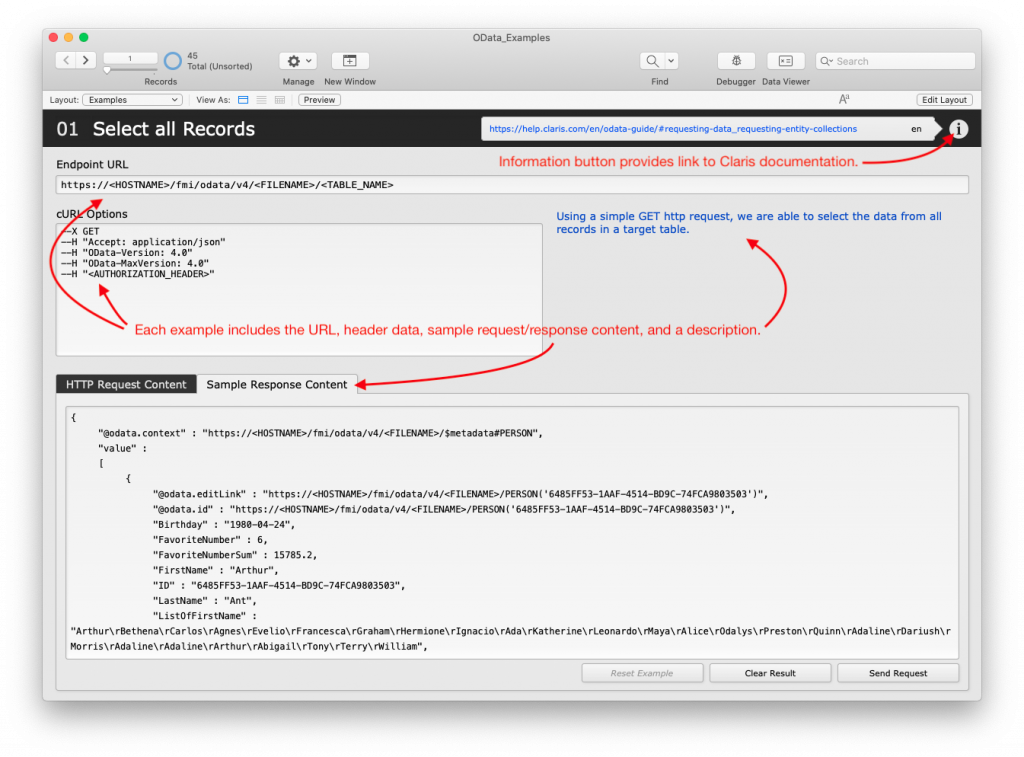The width and height of the screenshot is (1024, 757).
Task: Open the Script Debugger
Action: [x=736, y=61]
